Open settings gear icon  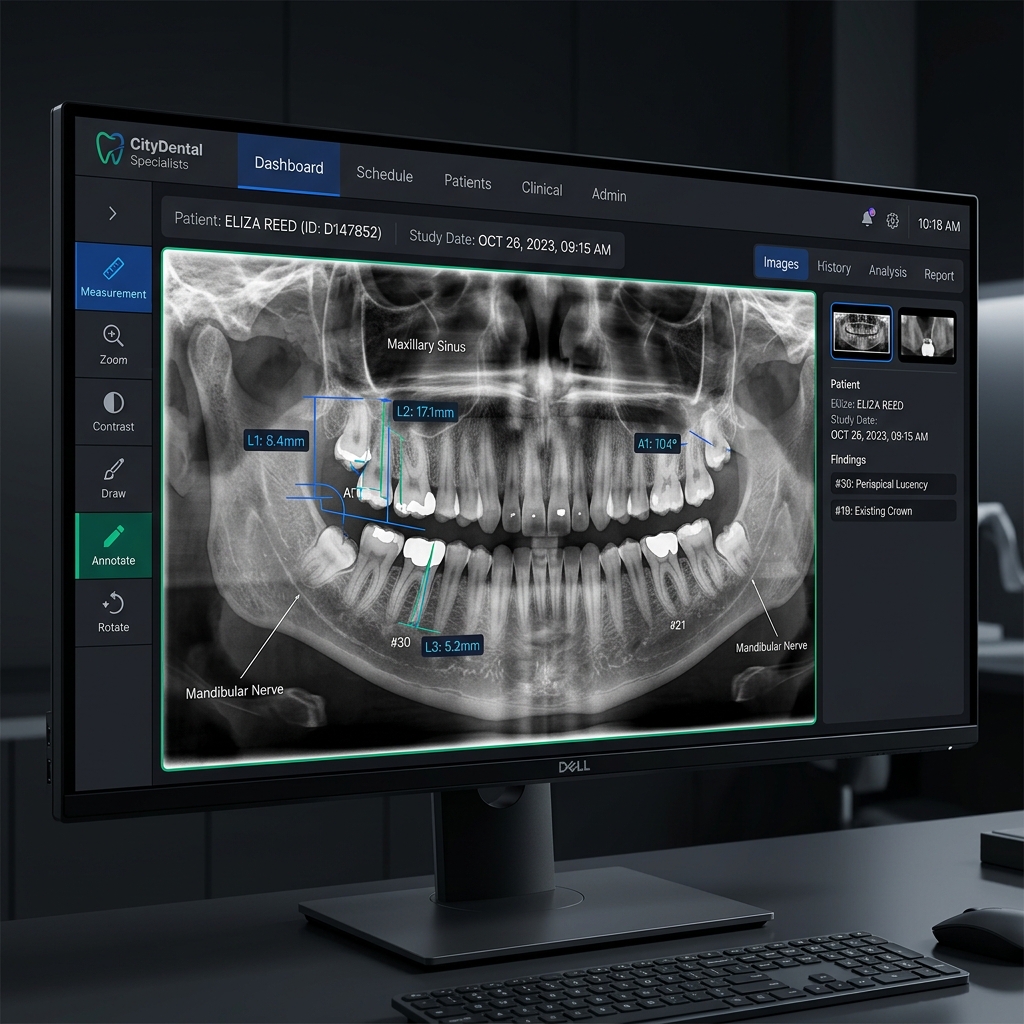[x=893, y=221]
